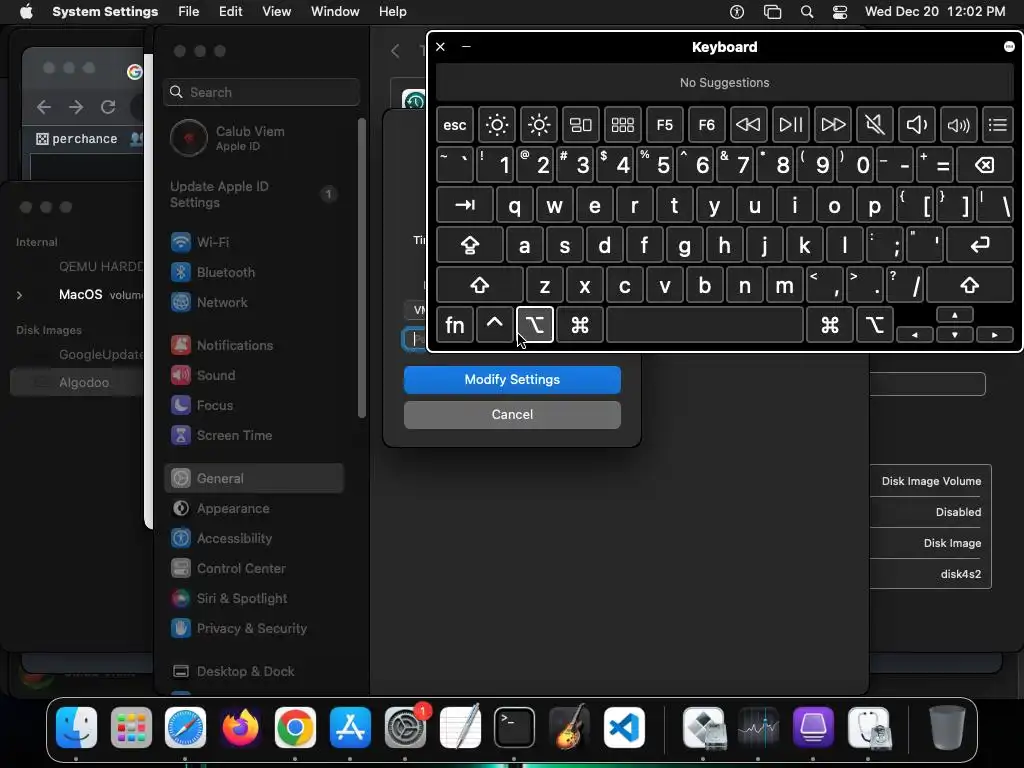The width and height of the screenshot is (1024, 768).
Task: Tap the F5 key
Action: [x=664, y=125]
